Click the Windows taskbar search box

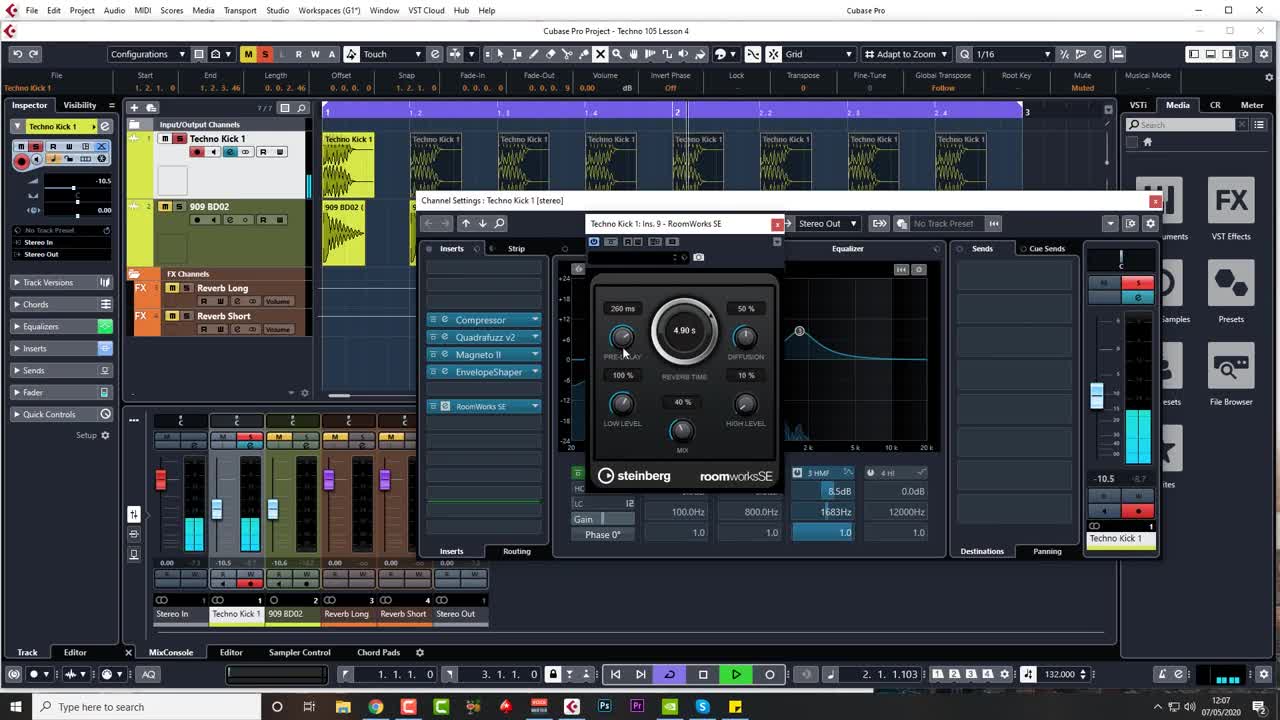[146, 707]
